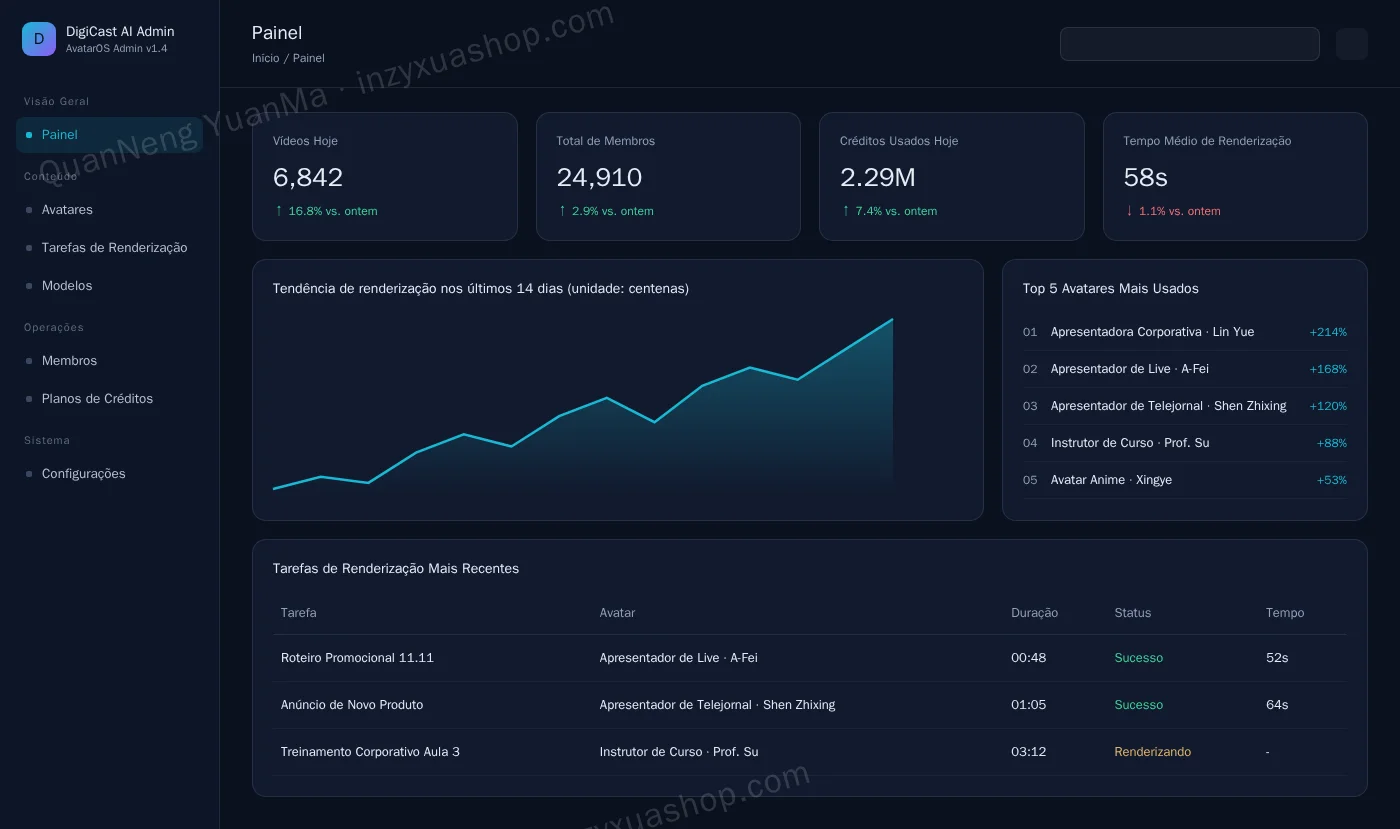Click the 16.8% vs. ontem trend

pos(326,211)
